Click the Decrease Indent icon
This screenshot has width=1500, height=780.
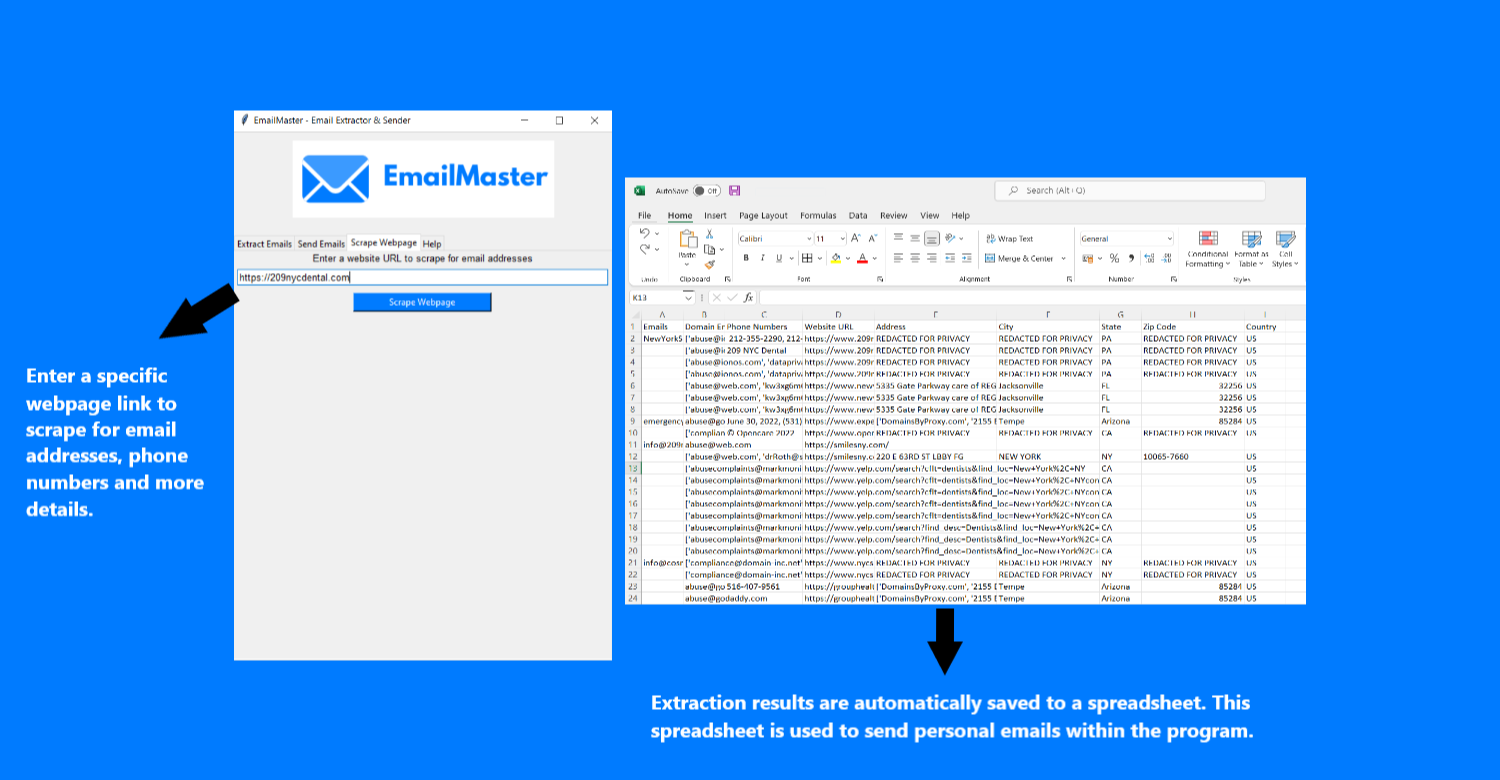(x=950, y=258)
